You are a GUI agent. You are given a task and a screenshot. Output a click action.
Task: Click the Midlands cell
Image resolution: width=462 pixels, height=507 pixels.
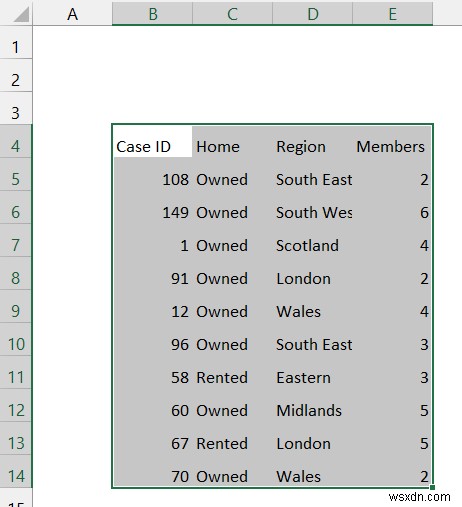tap(312, 410)
